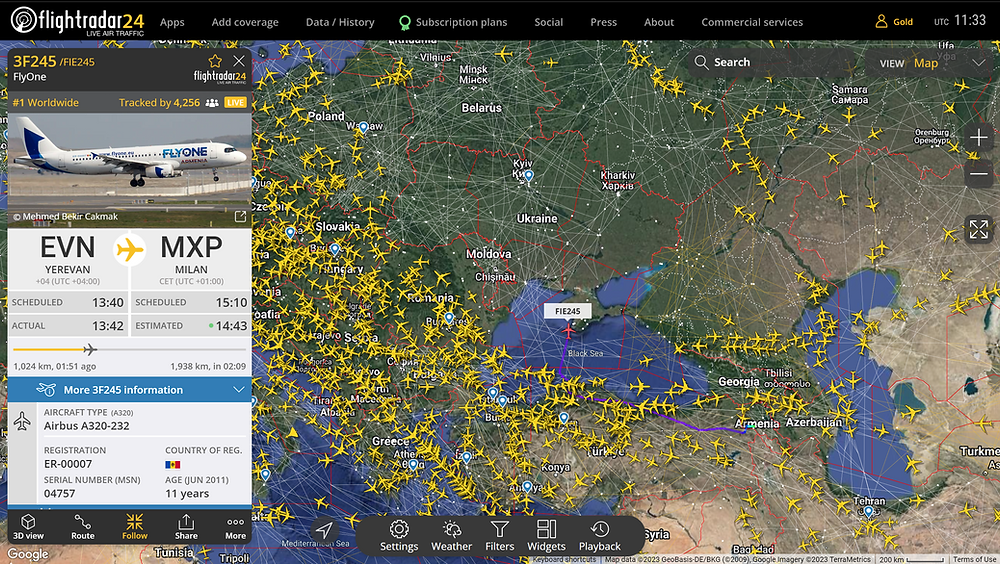Open More options in flight panel

(x=235, y=527)
